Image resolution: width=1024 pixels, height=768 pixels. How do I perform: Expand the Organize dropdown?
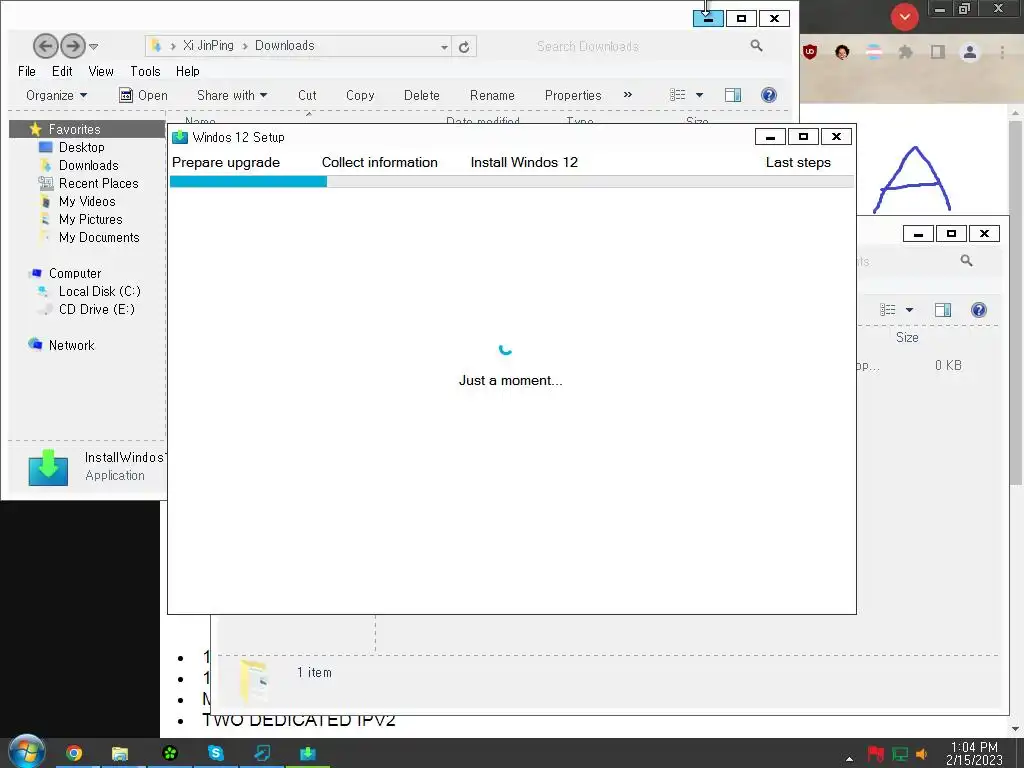(x=56, y=95)
